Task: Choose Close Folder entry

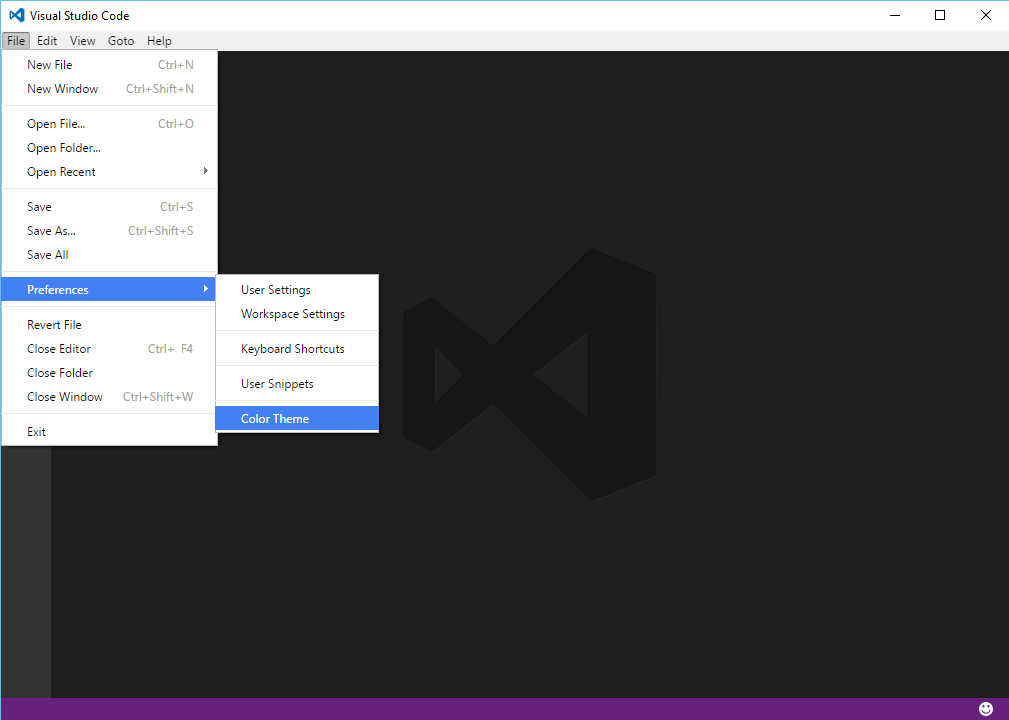Action: (x=109, y=373)
